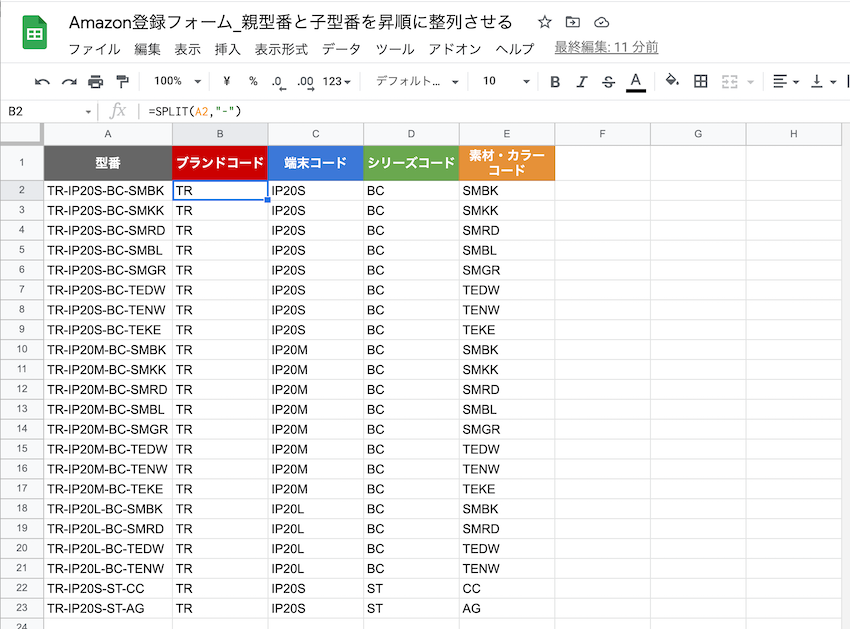Viewport: 850px width, 629px height.
Task: Click the 最終編集: 11 分前 link
Action: [605, 48]
